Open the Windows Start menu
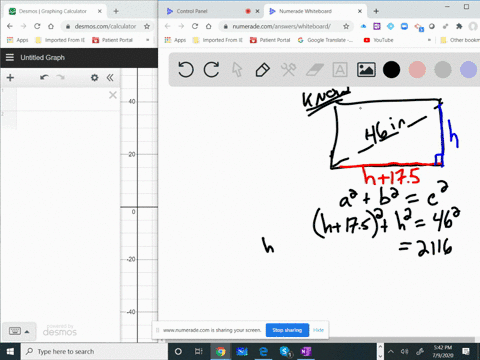 [x=10, y=351]
